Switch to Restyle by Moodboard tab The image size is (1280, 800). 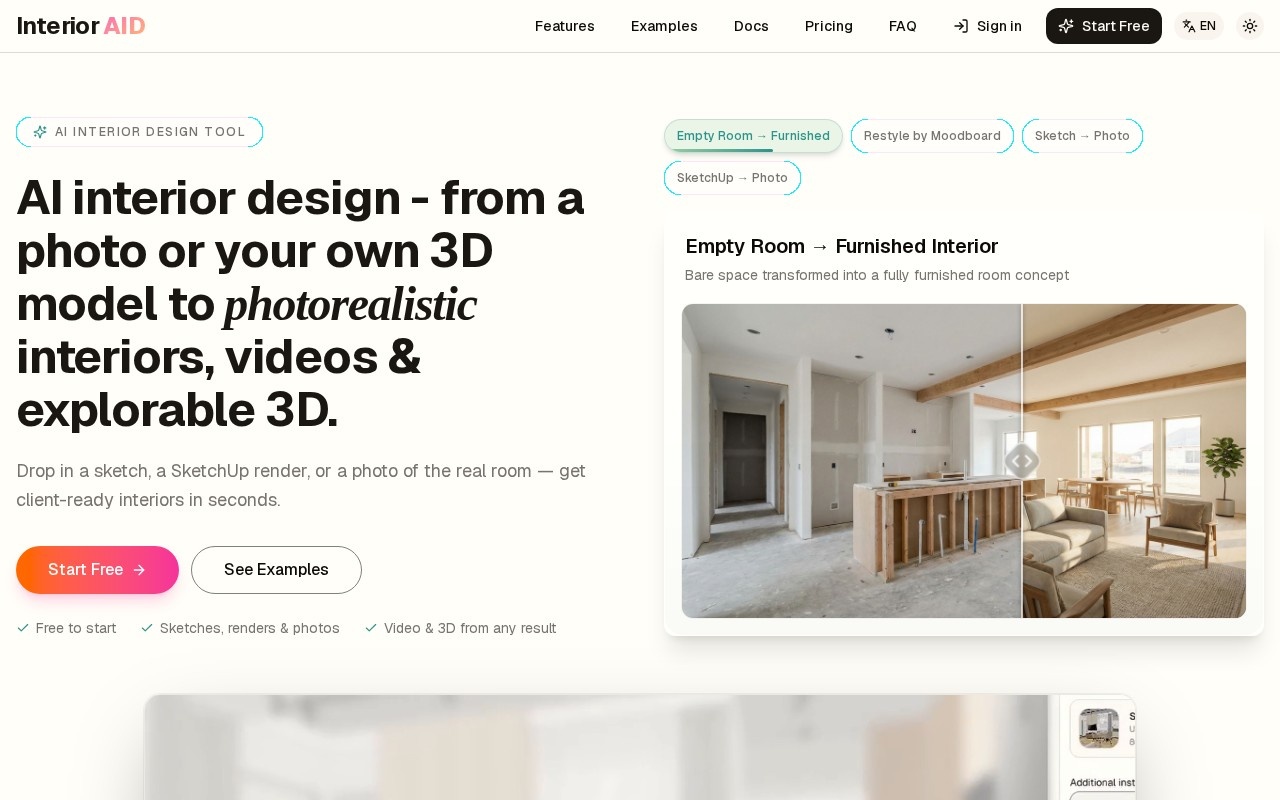pyautogui.click(x=932, y=136)
